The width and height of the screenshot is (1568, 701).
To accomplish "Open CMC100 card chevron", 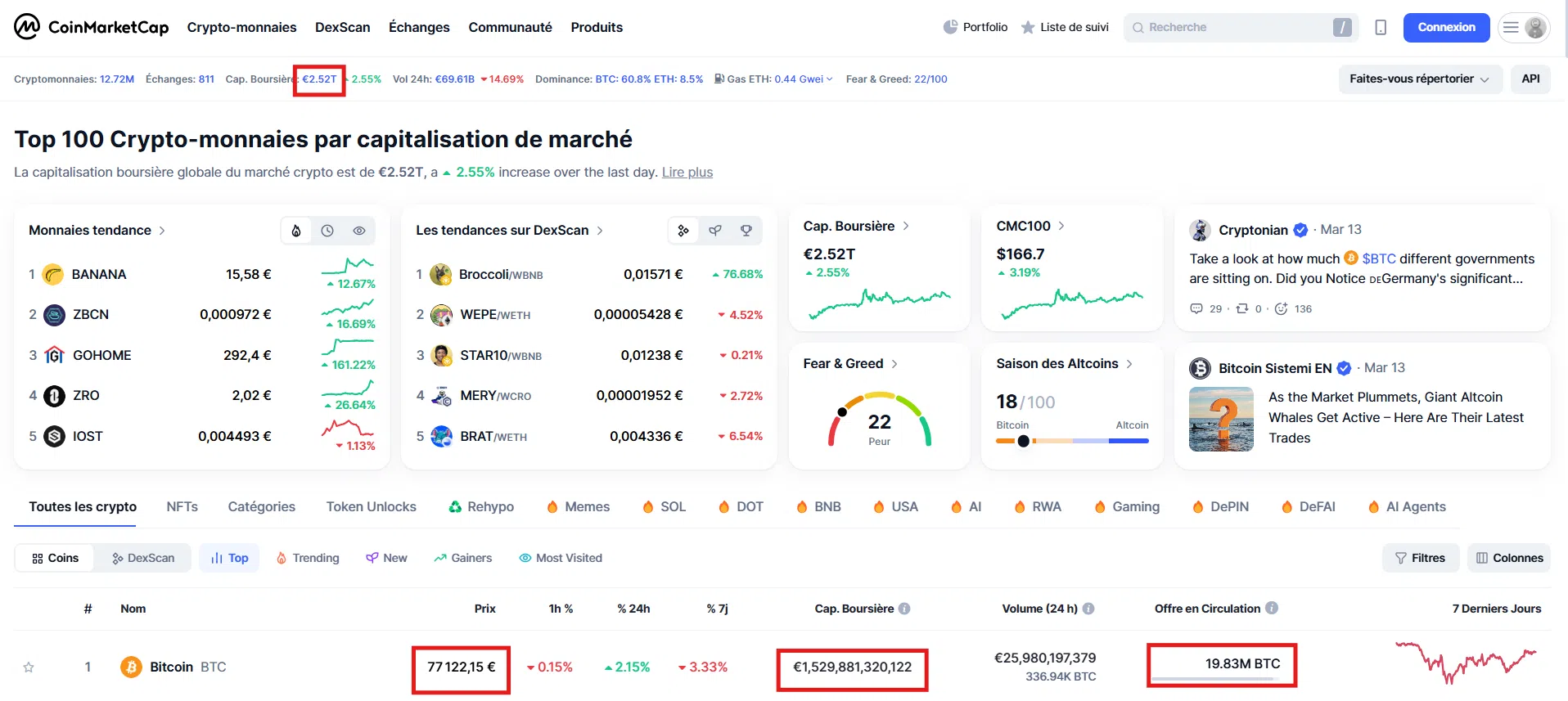I will tap(1061, 226).
